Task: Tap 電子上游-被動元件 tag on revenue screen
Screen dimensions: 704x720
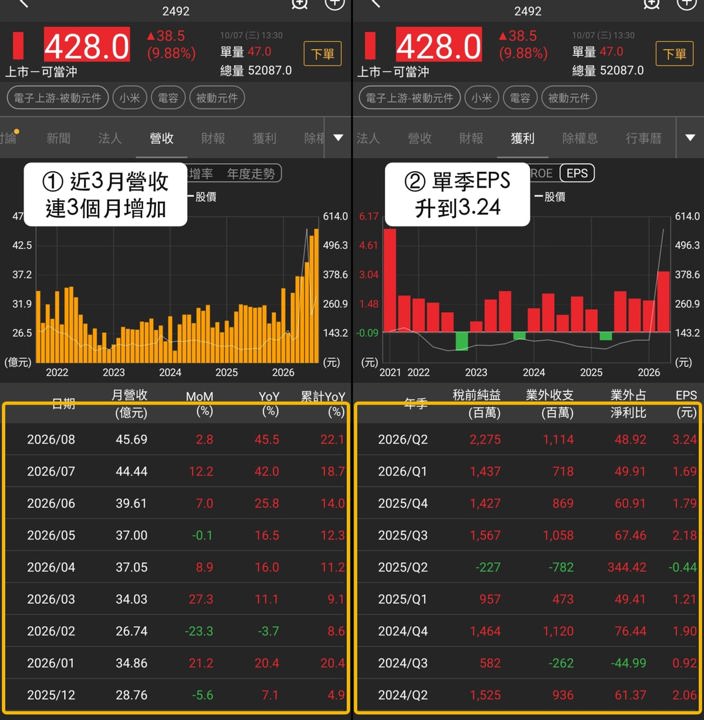Action: [57, 98]
